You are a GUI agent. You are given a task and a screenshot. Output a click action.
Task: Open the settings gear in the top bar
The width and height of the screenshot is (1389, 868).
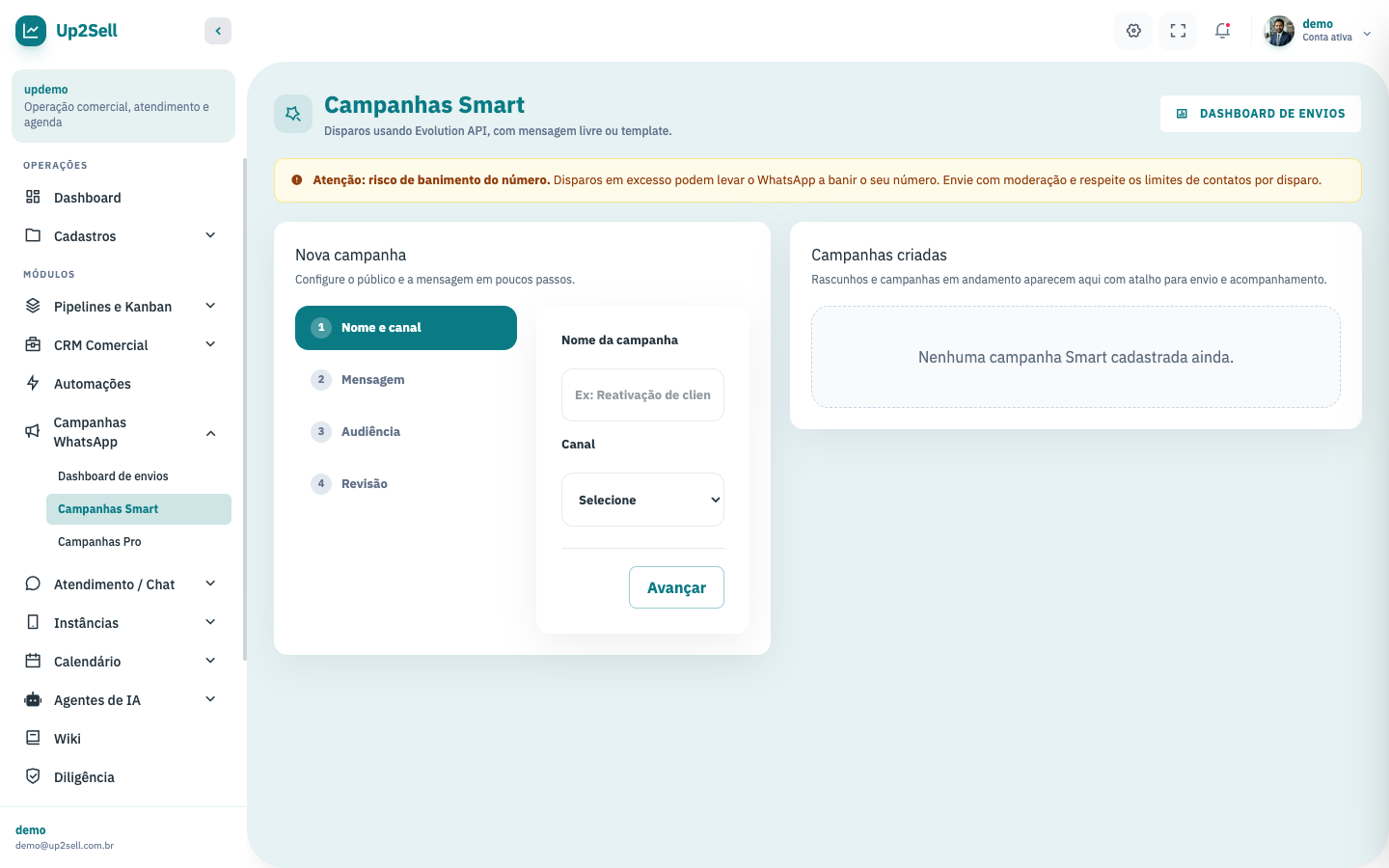pos(1133,31)
